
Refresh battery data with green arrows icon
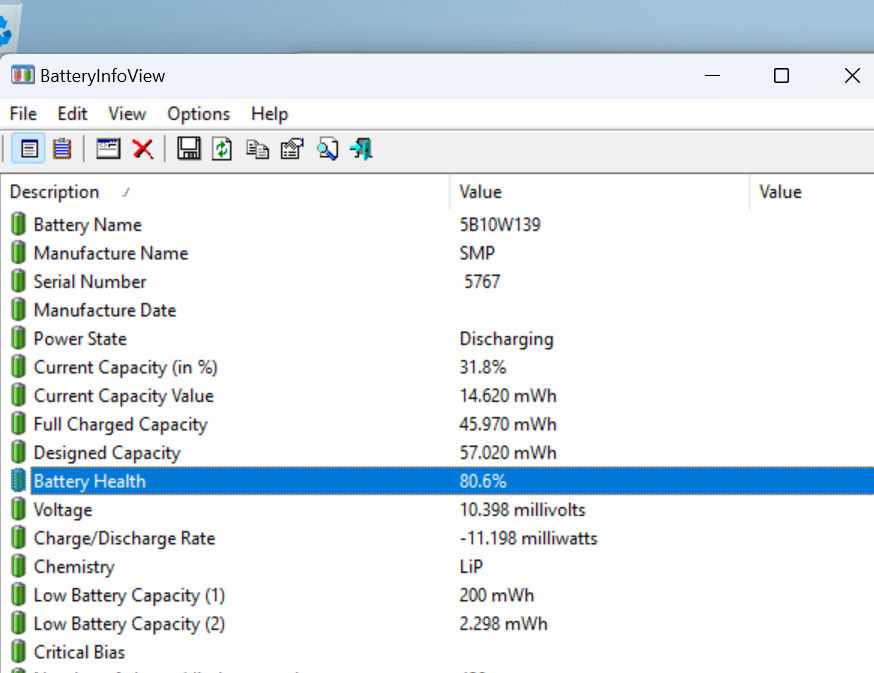(x=222, y=149)
